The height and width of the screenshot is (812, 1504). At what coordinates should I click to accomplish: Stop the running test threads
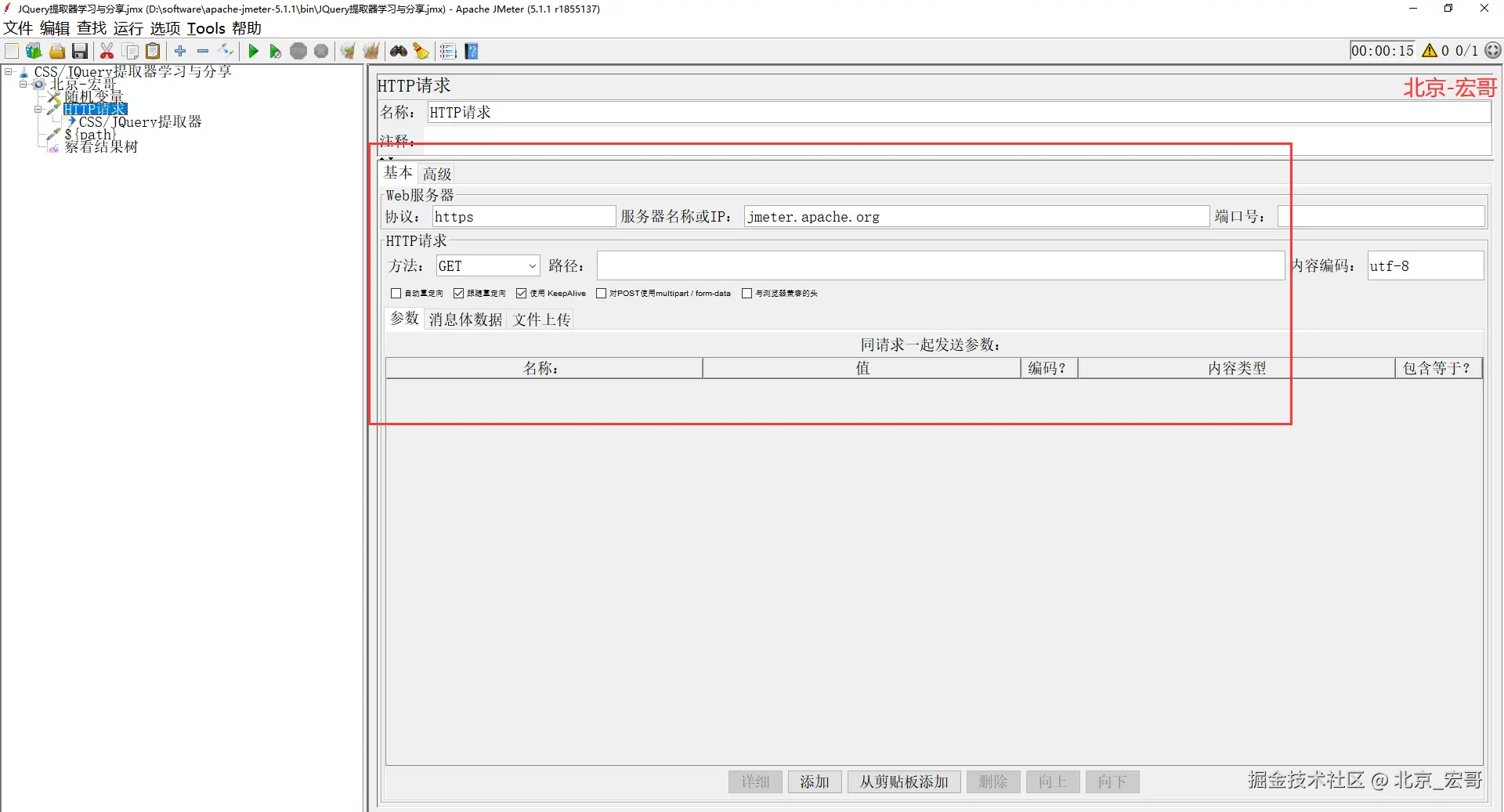(x=298, y=52)
